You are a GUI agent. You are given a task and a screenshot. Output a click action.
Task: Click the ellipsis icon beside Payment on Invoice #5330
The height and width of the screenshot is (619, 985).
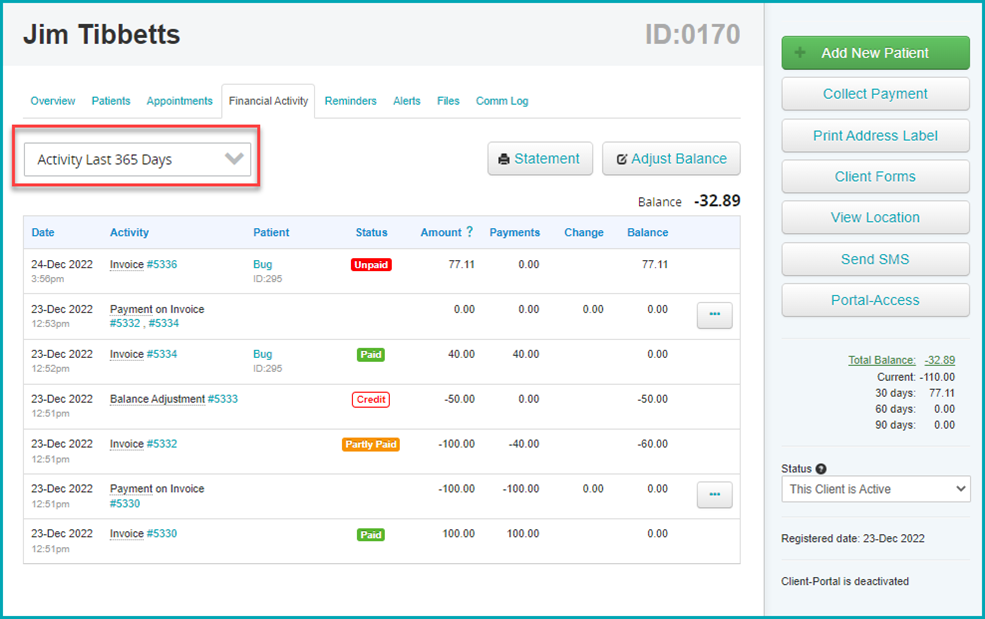714,495
